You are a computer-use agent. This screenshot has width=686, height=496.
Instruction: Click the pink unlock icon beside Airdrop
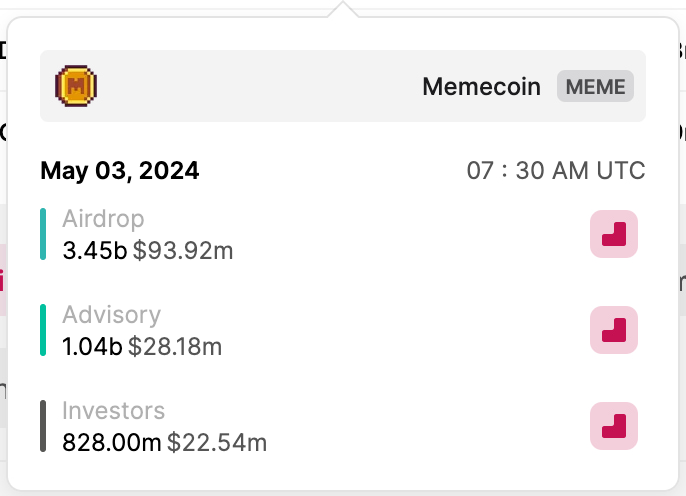coord(614,234)
